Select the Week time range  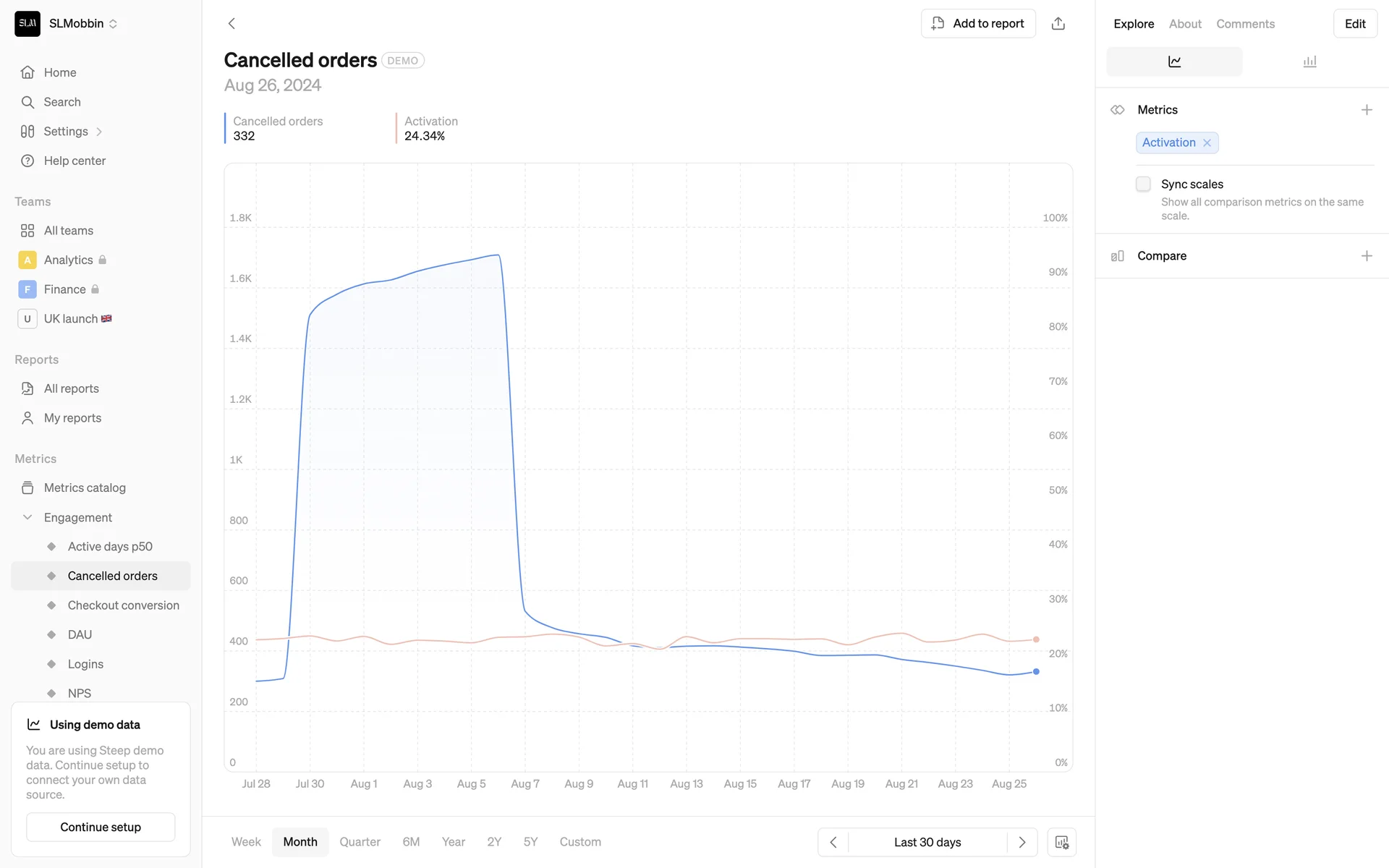(x=246, y=842)
